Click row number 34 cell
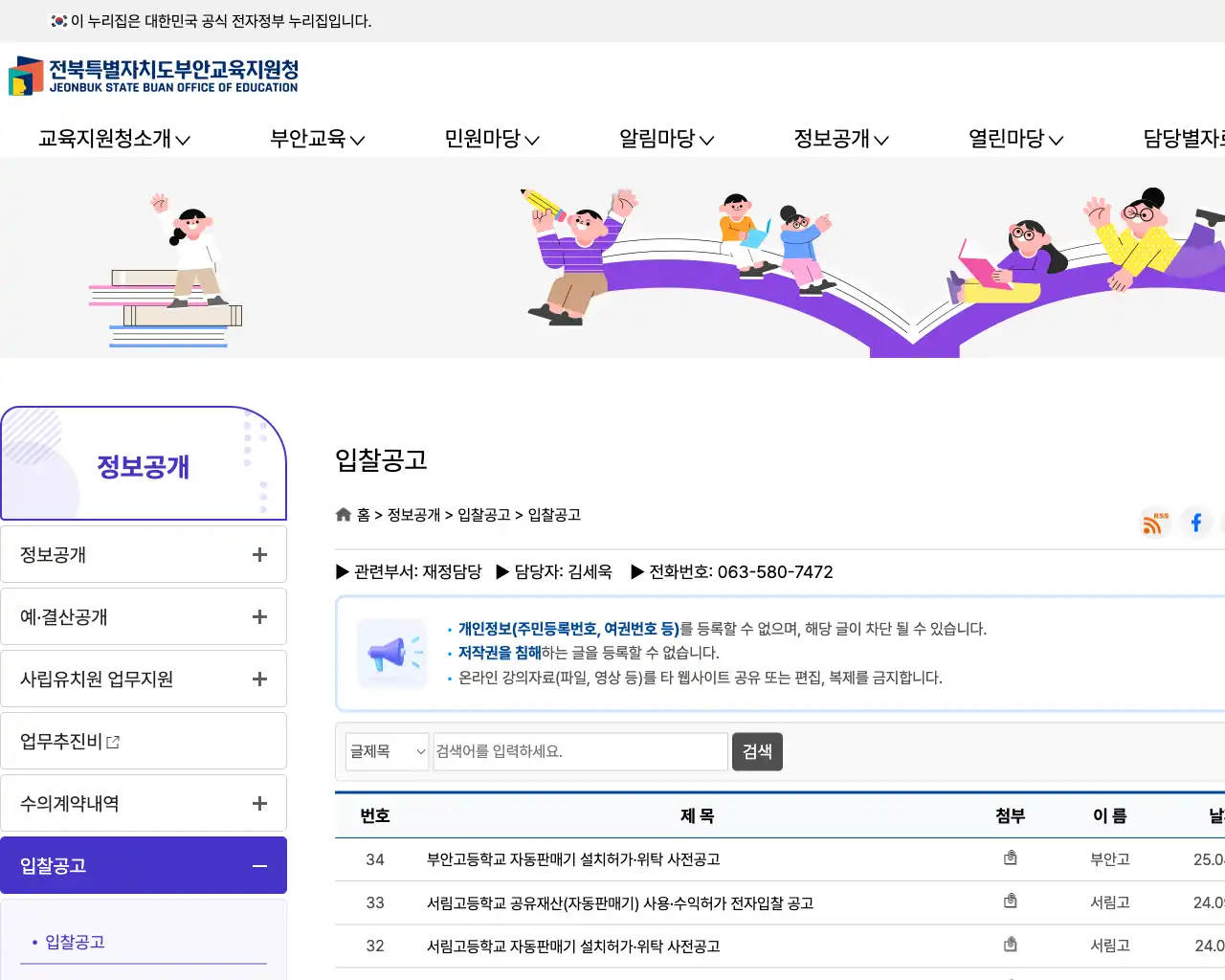Image resolution: width=1225 pixels, height=980 pixels. pos(375,859)
